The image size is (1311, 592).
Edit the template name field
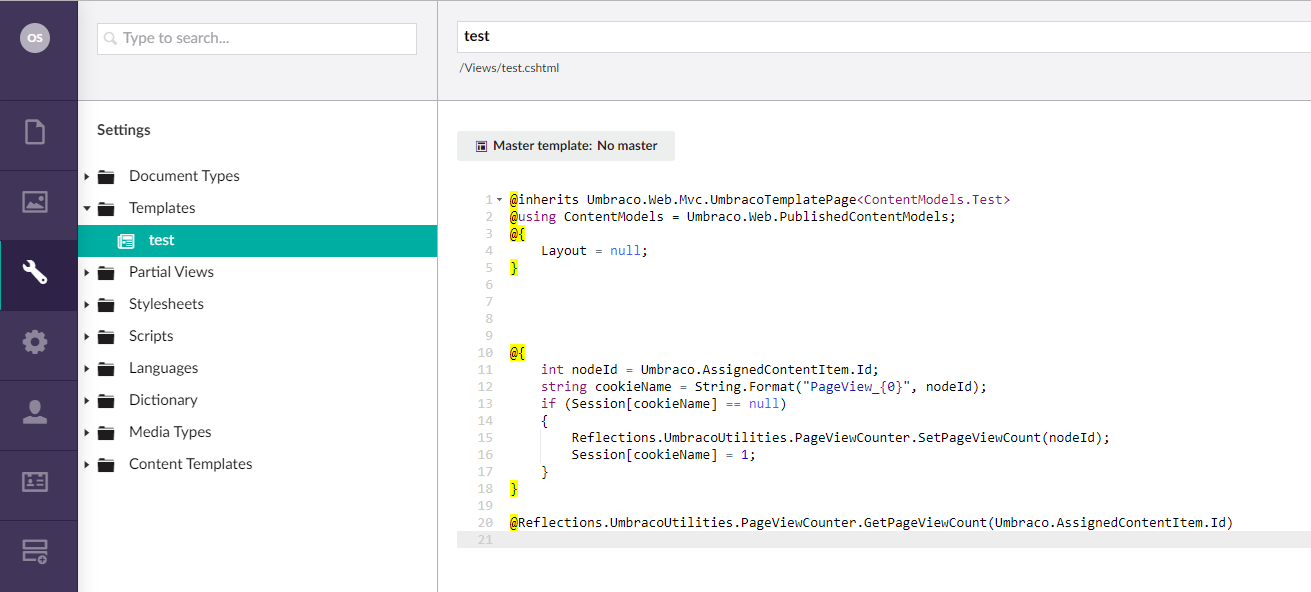point(884,36)
